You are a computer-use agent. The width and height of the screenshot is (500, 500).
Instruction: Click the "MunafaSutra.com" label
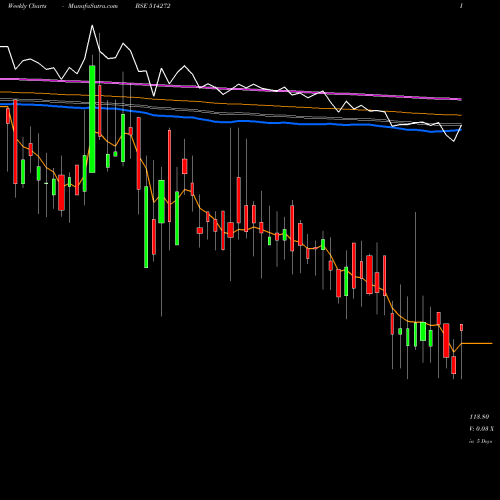coord(93,6)
